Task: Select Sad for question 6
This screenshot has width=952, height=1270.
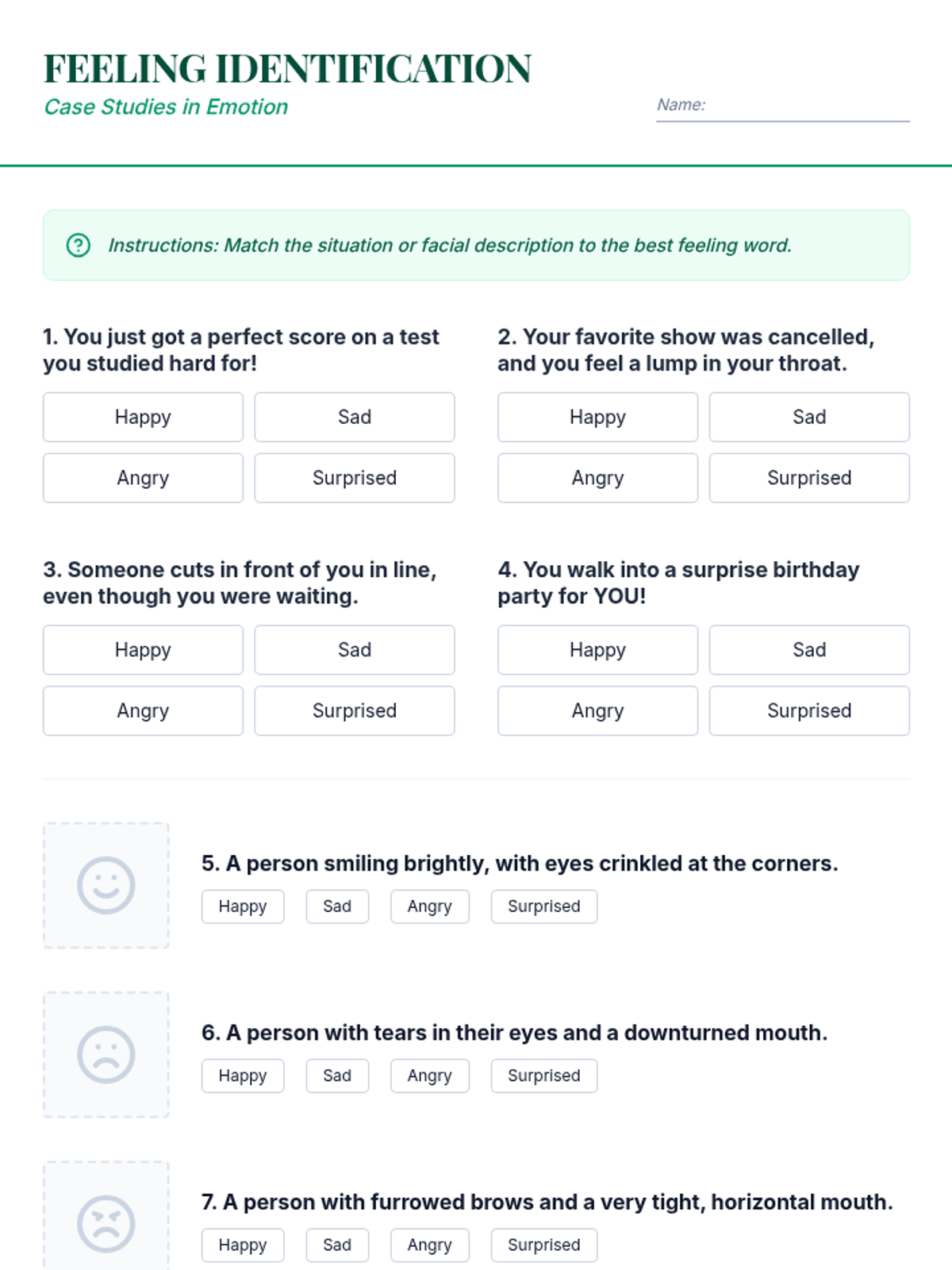Action: pos(337,1076)
